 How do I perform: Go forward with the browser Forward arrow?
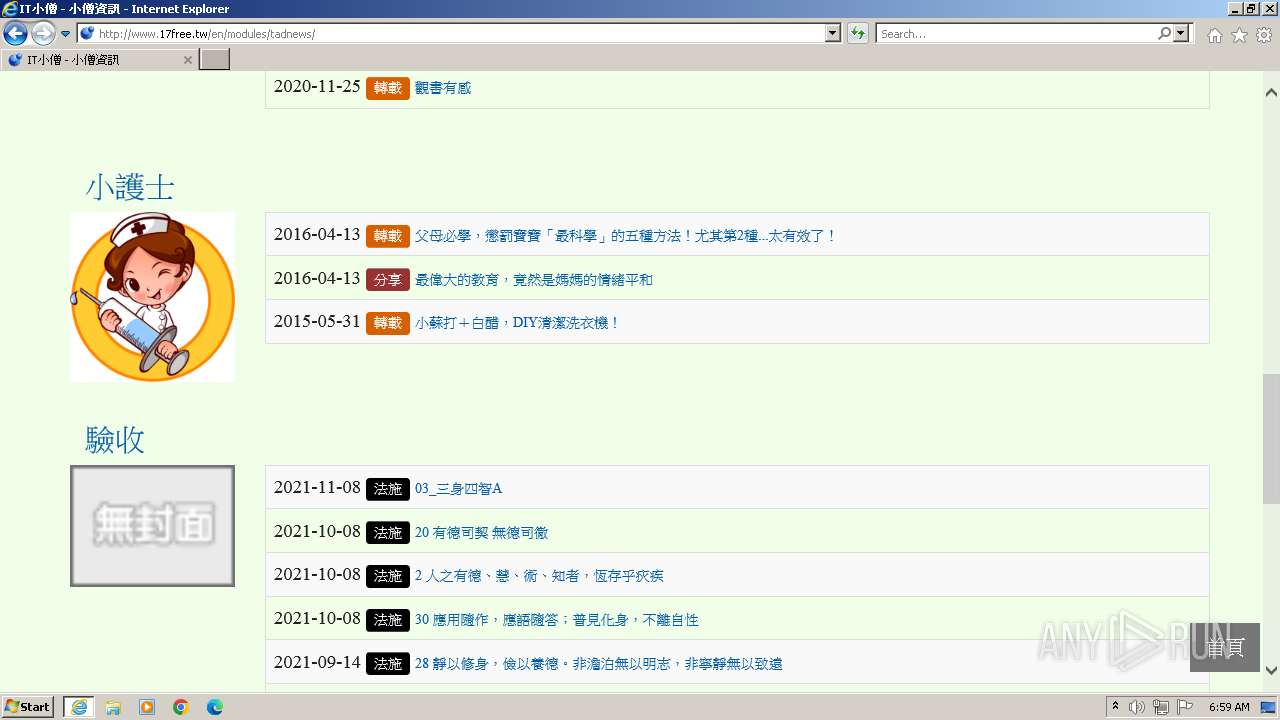coord(43,34)
